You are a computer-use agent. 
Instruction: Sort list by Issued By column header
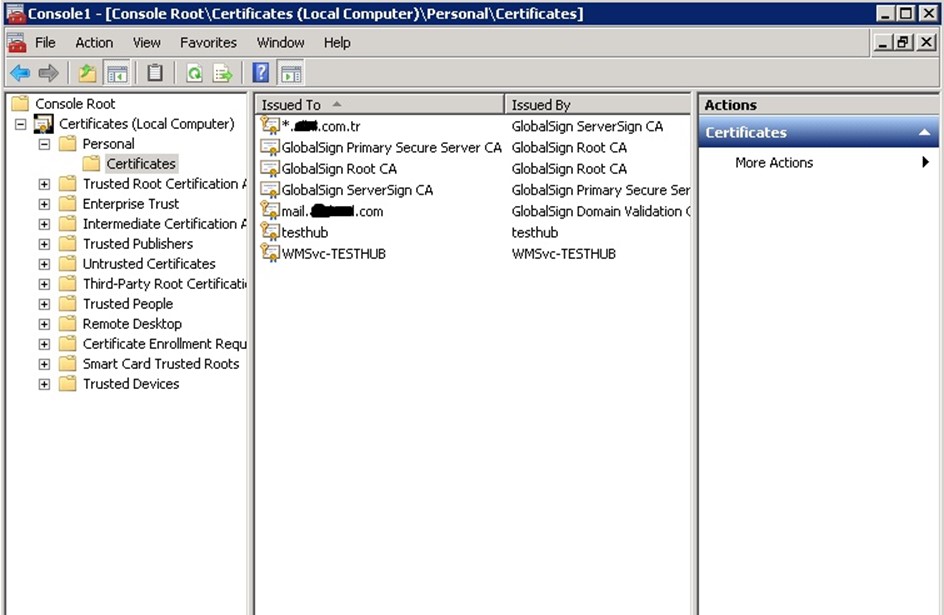click(596, 105)
